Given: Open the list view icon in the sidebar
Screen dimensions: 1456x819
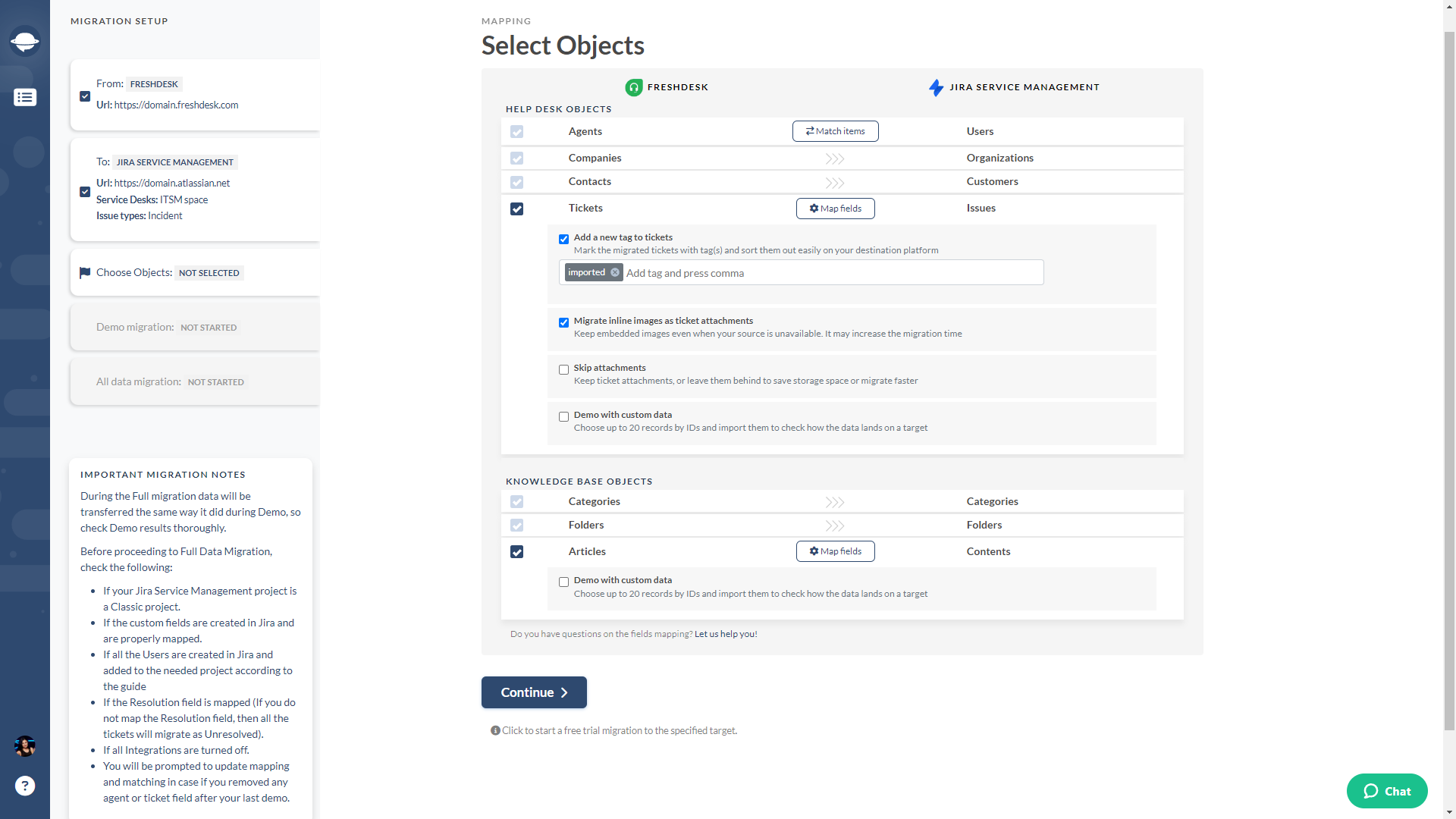Looking at the screenshot, I should 25,97.
